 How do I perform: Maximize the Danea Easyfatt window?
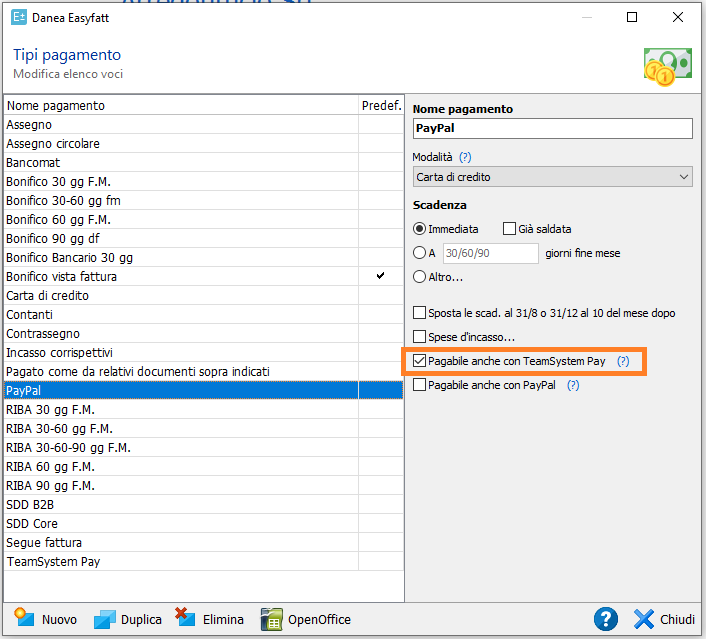(x=632, y=17)
